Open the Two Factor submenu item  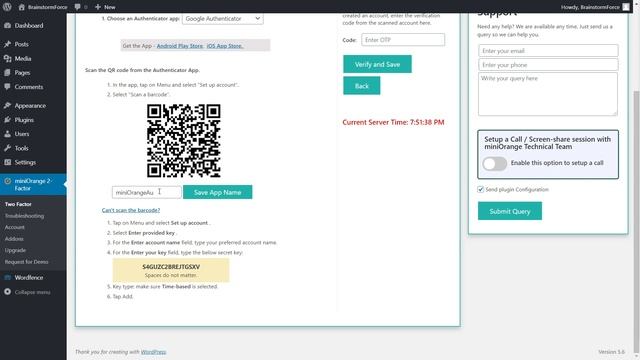pos(18,204)
